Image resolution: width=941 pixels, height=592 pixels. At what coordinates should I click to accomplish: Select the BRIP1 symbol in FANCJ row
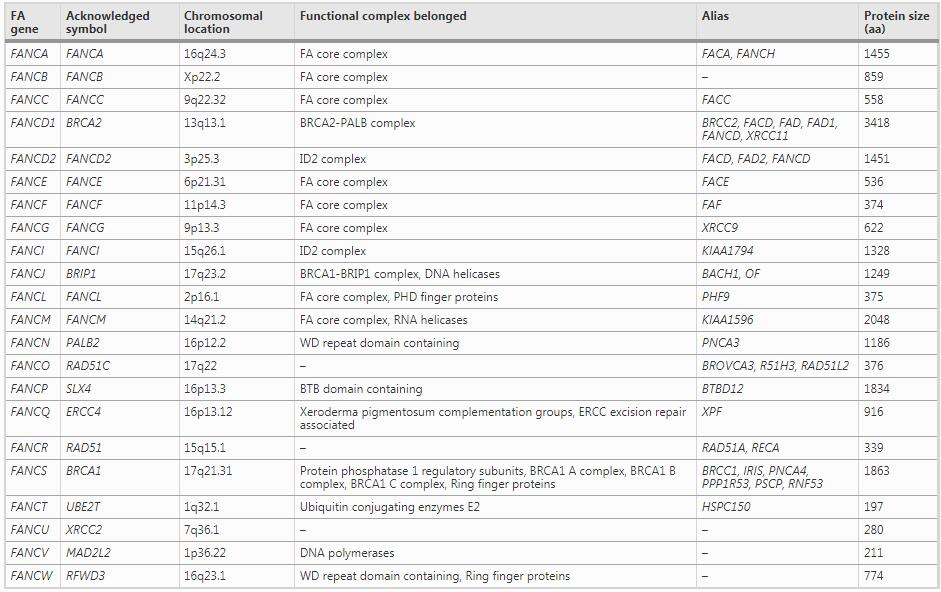81,274
